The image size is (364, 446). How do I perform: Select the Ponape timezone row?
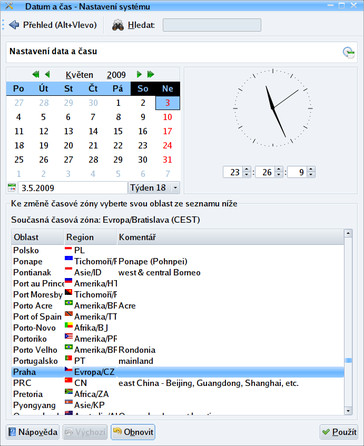[x=178, y=261]
